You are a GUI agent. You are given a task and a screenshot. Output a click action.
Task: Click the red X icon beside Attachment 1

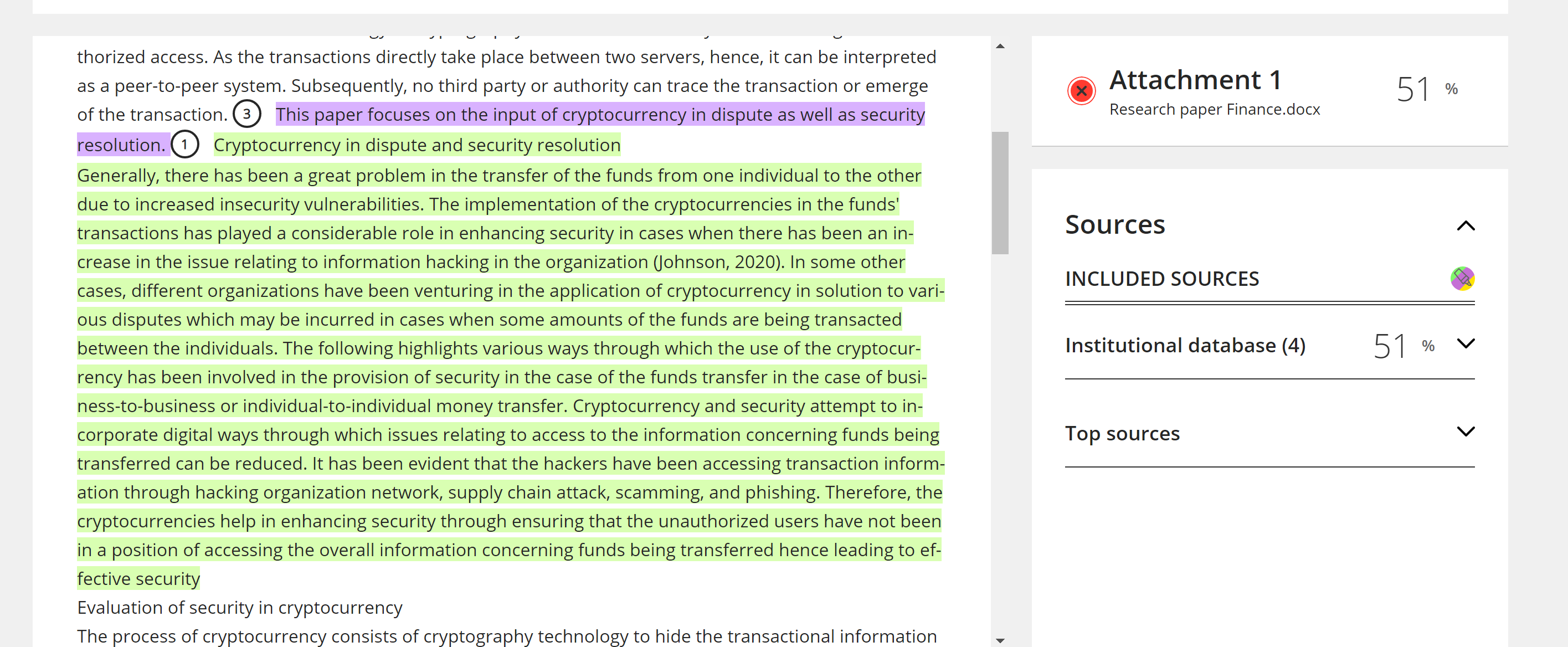click(1081, 91)
